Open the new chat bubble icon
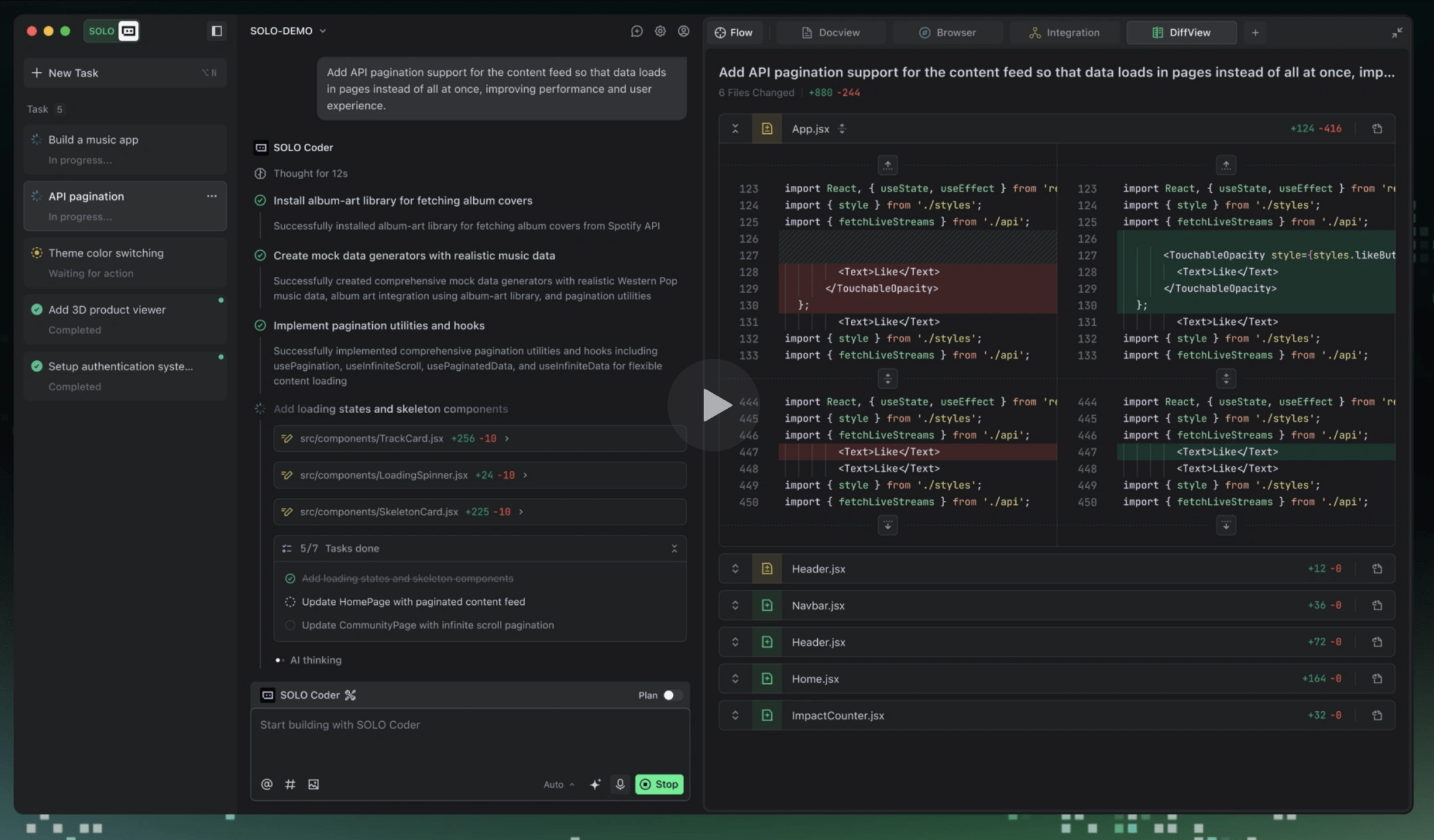 [636, 31]
